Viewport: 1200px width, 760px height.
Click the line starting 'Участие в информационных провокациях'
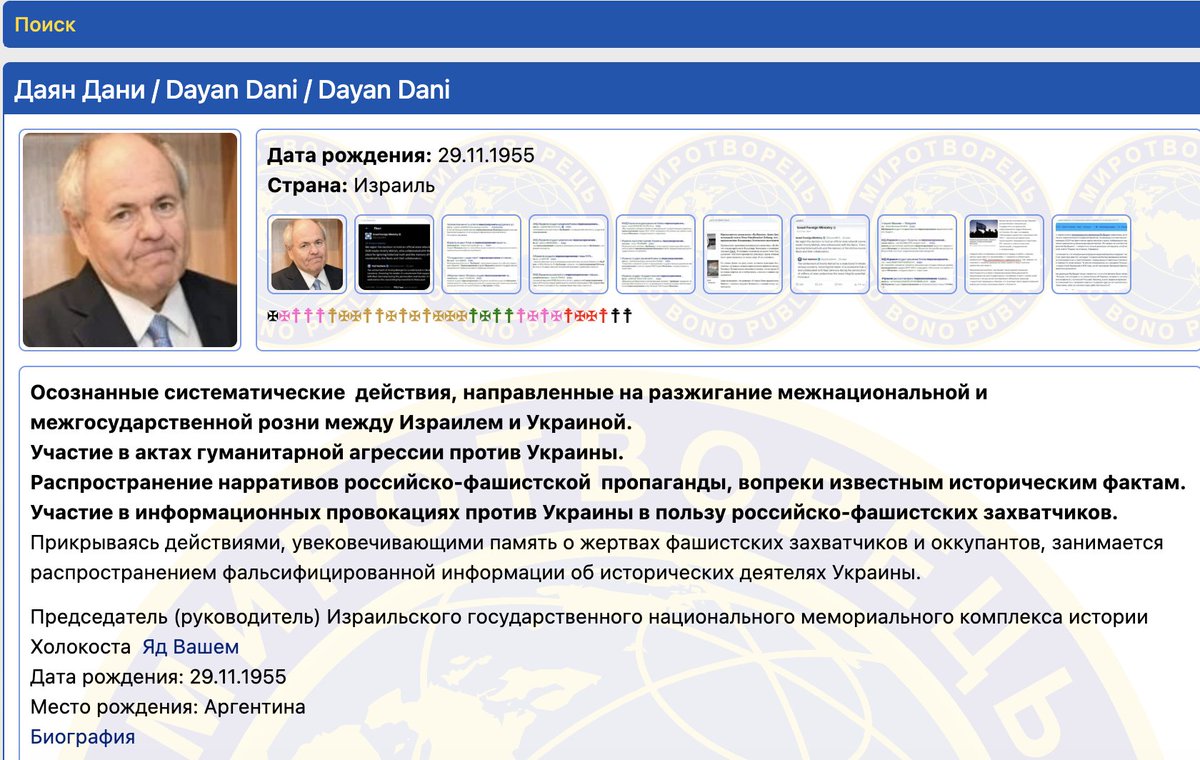click(x=574, y=513)
